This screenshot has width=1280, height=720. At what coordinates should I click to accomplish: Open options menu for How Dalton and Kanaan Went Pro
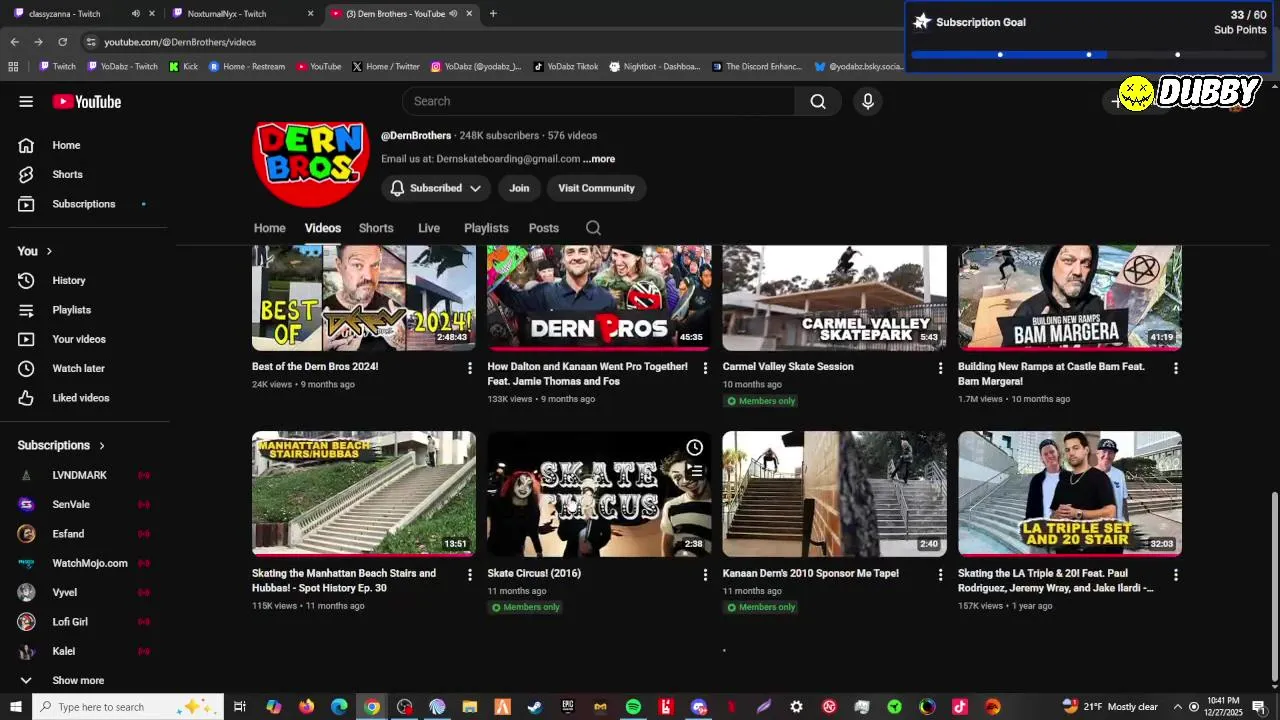(x=705, y=368)
